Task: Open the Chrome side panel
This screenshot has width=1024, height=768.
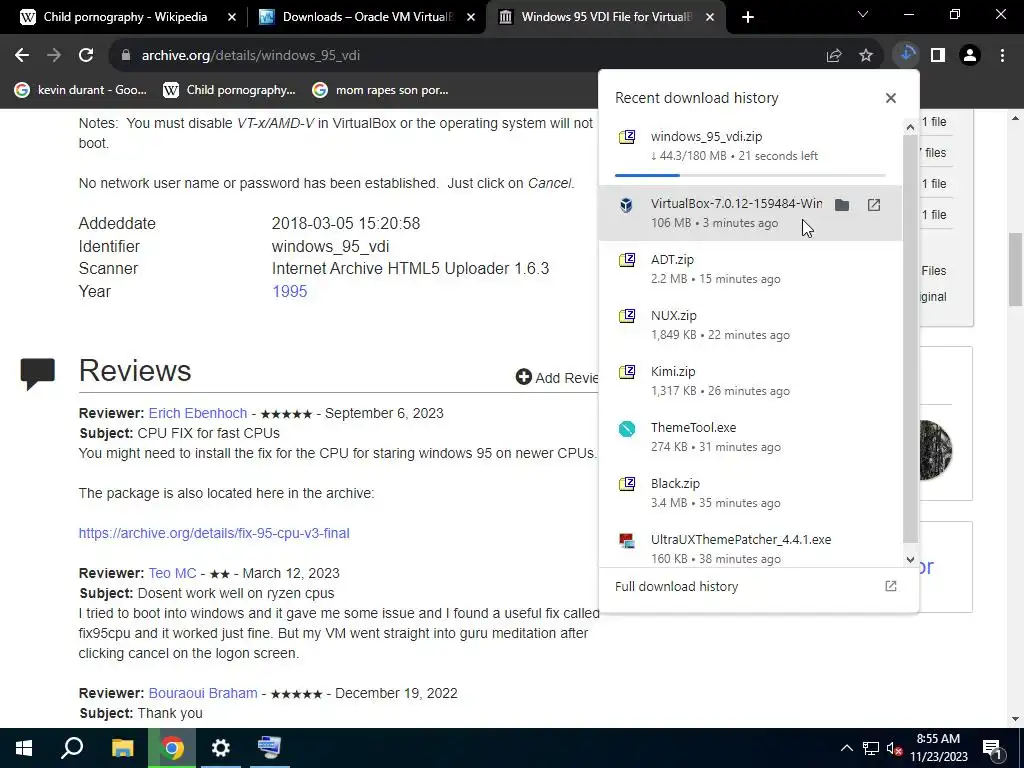Action: click(938, 56)
